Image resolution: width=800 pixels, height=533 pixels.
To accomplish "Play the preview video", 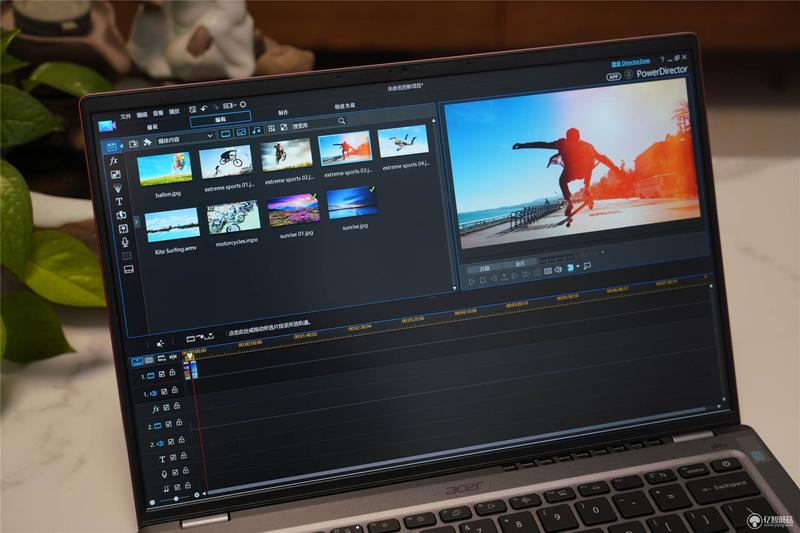I will pos(471,282).
